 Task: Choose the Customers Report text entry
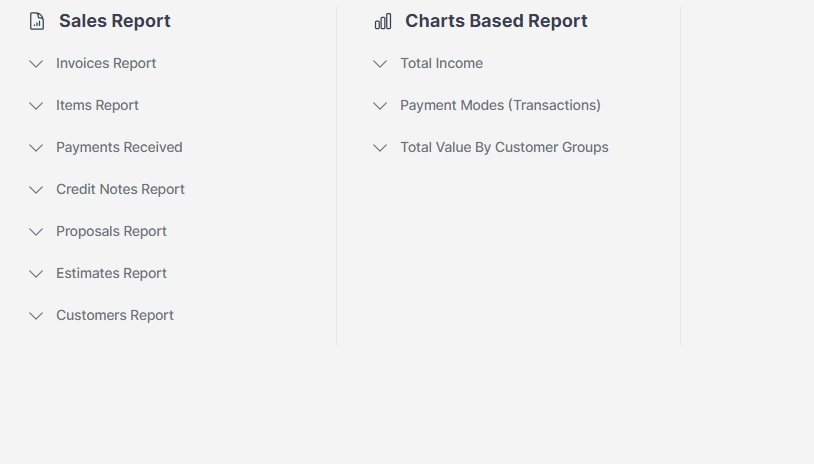coord(115,315)
